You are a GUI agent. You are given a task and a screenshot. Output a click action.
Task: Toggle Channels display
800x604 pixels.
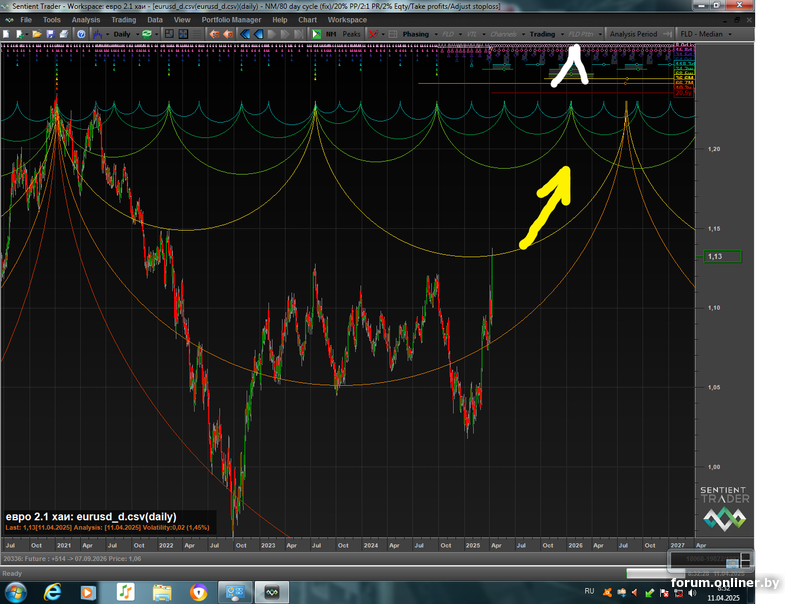pyautogui.click(x=503, y=34)
